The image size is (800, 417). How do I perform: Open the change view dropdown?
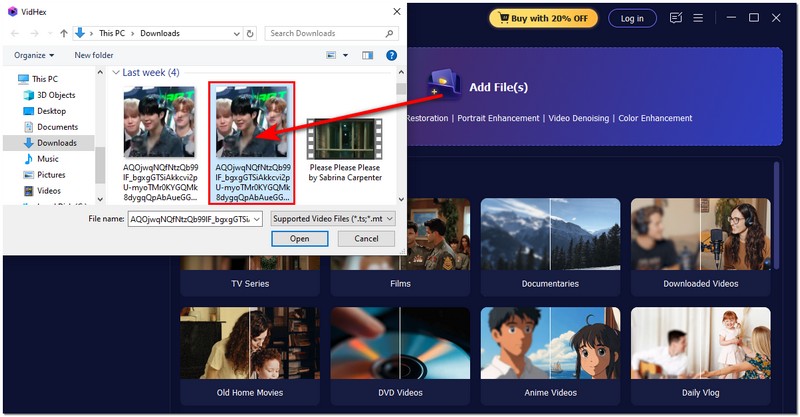(346, 55)
